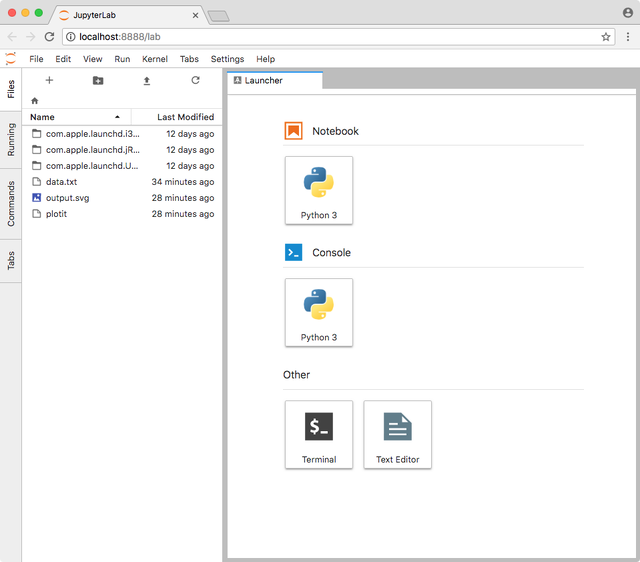Open the Text Editor launcher
This screenshot has width=640, height=562.
point(397,434)
